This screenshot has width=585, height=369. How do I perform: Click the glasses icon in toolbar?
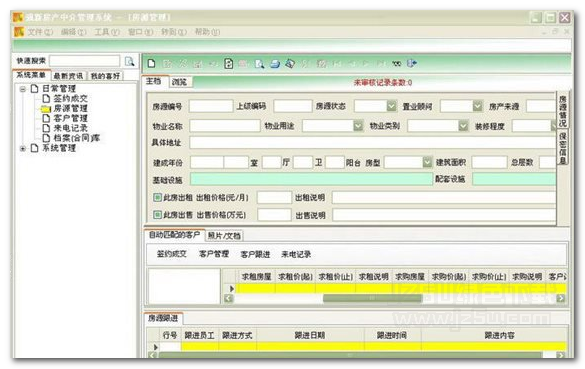396,64
